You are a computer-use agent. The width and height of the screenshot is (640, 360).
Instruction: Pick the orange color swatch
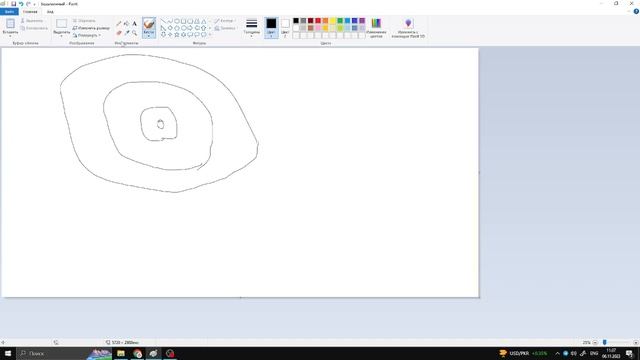[325, 21]
